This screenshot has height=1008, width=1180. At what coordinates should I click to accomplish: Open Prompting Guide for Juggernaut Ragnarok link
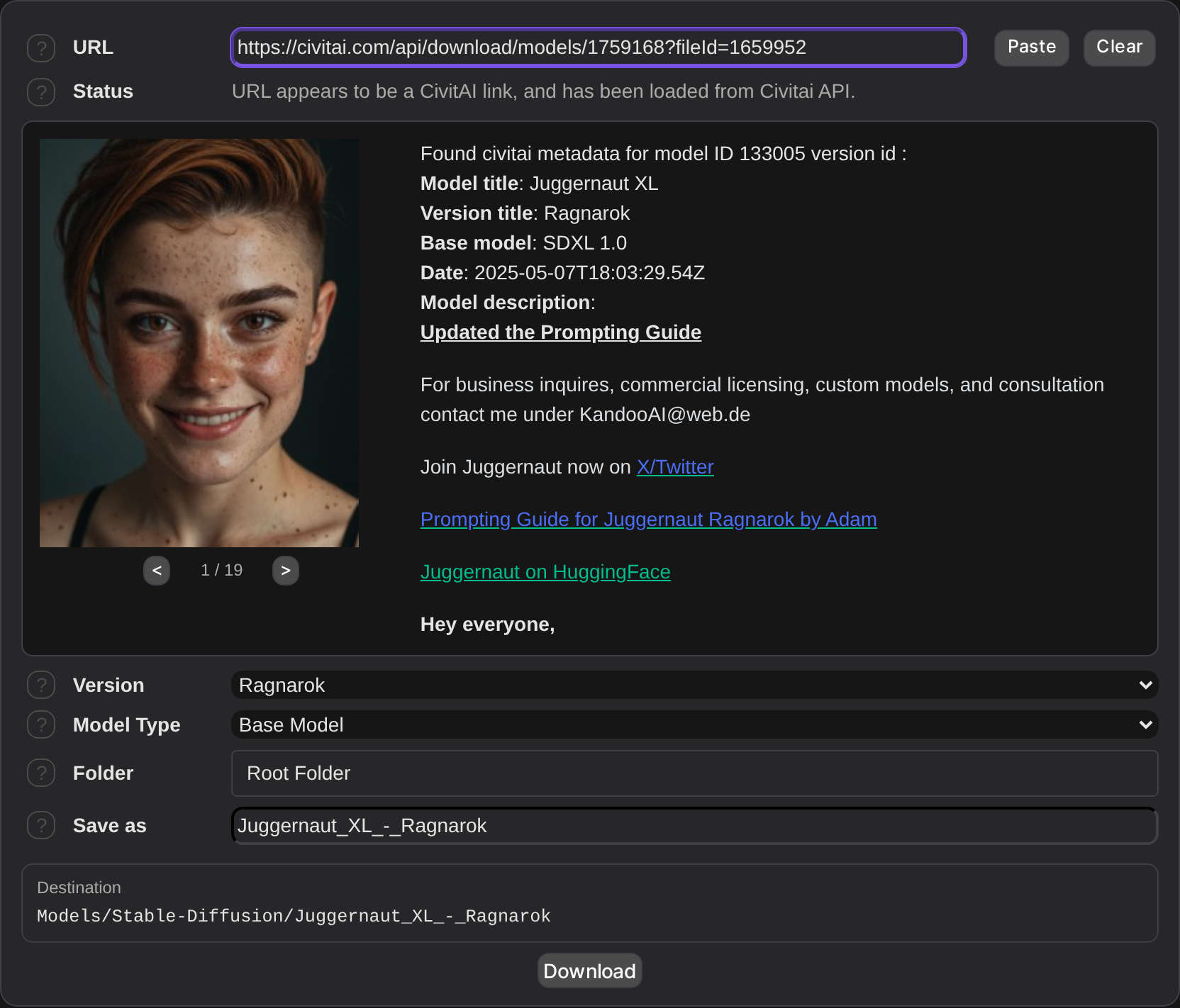point(649,520)
